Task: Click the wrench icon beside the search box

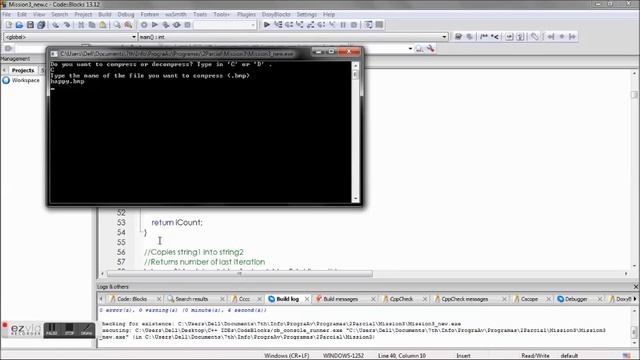Action: coord(431,49)
